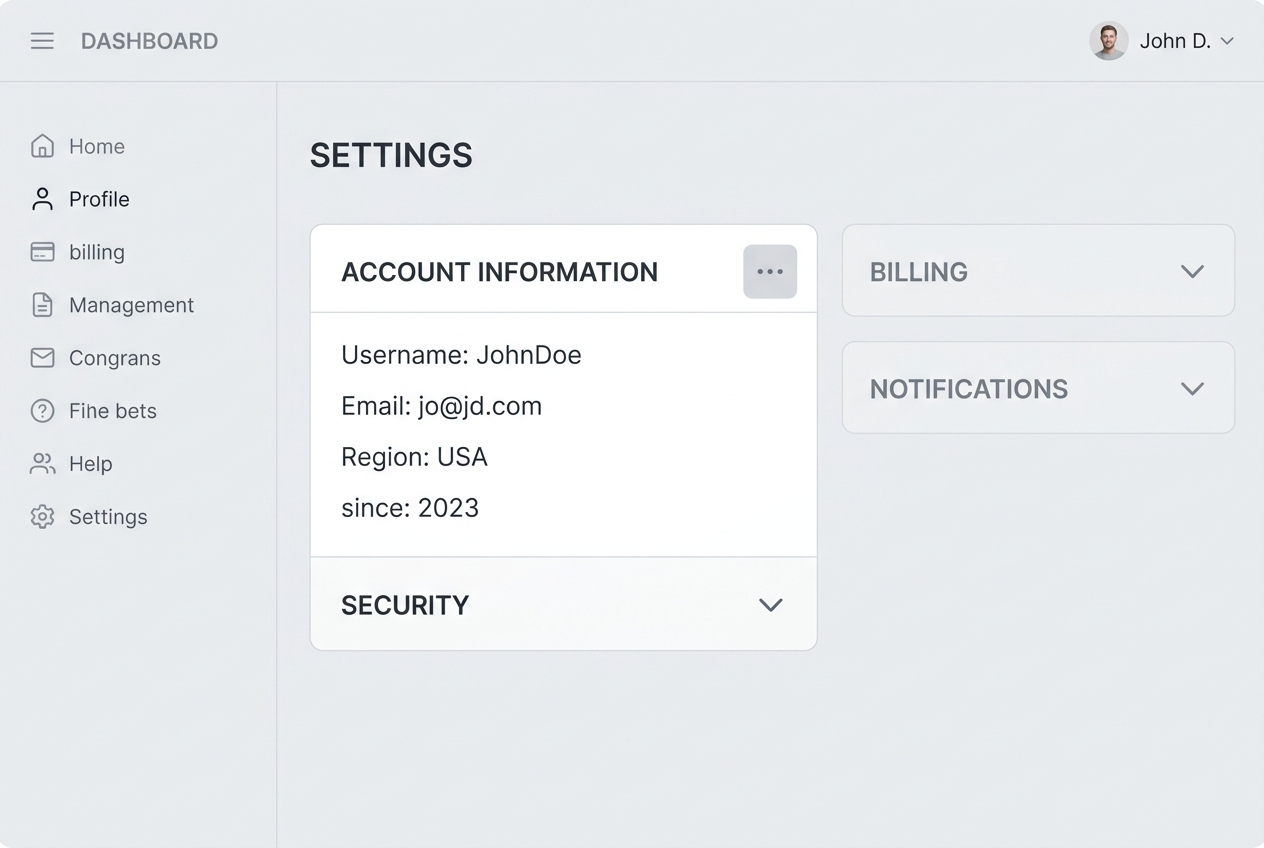Image resolution: width=1264 pixels, height=848 pixels.
Task: Expand the Security section chevron
Action: coord(770,605)
